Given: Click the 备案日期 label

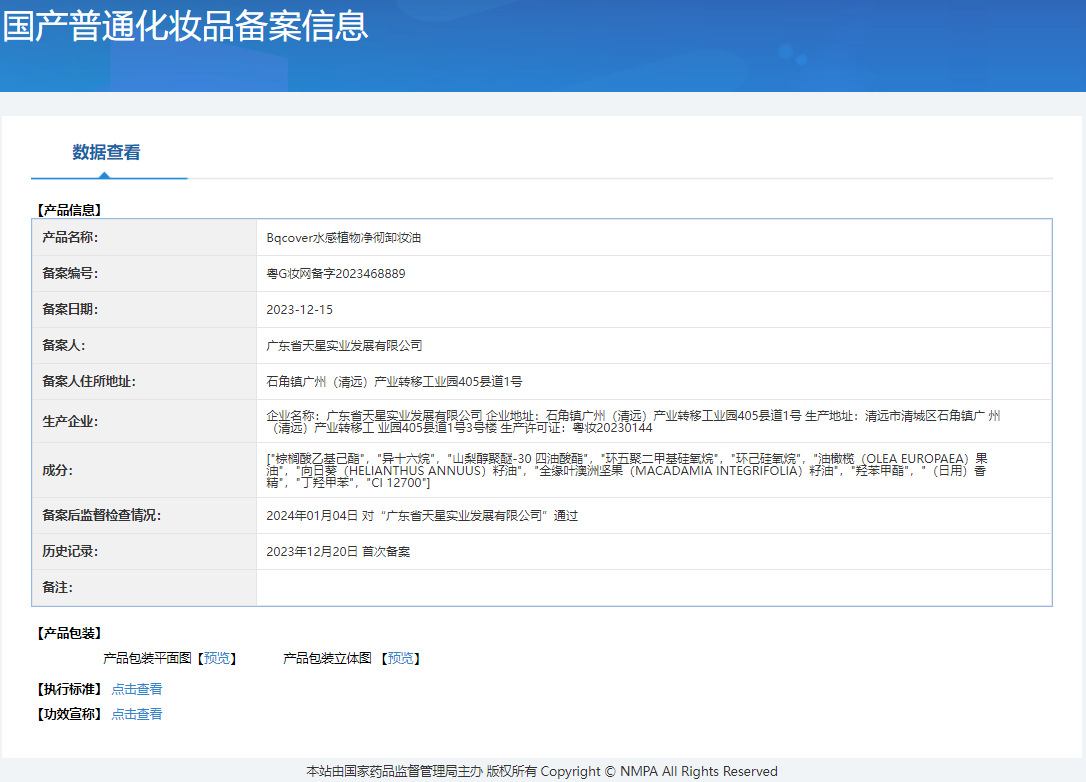Looking at the screenshot, I should pos(70,310).
